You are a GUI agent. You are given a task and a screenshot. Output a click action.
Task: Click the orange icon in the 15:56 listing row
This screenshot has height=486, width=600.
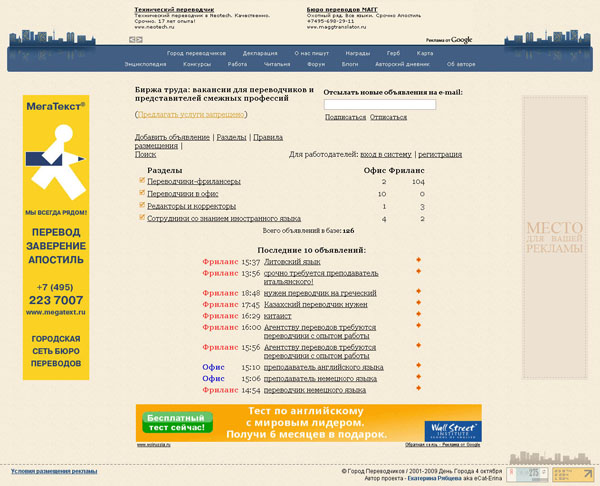419,346
